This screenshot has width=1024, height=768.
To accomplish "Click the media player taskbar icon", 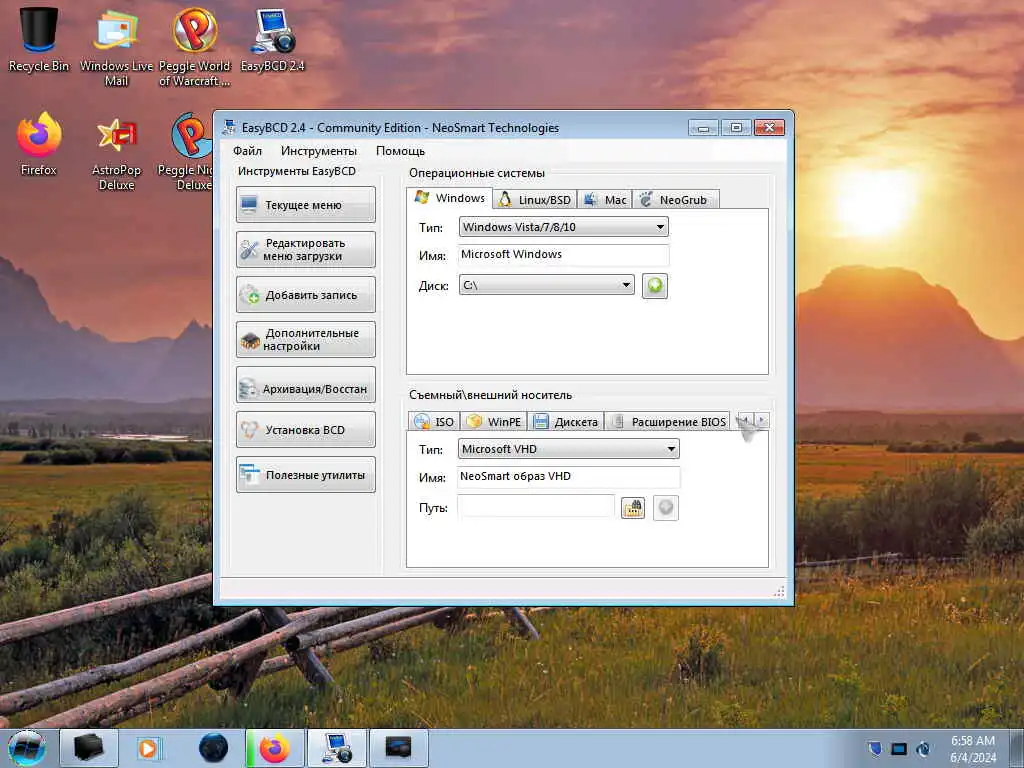I will (148, 748).
